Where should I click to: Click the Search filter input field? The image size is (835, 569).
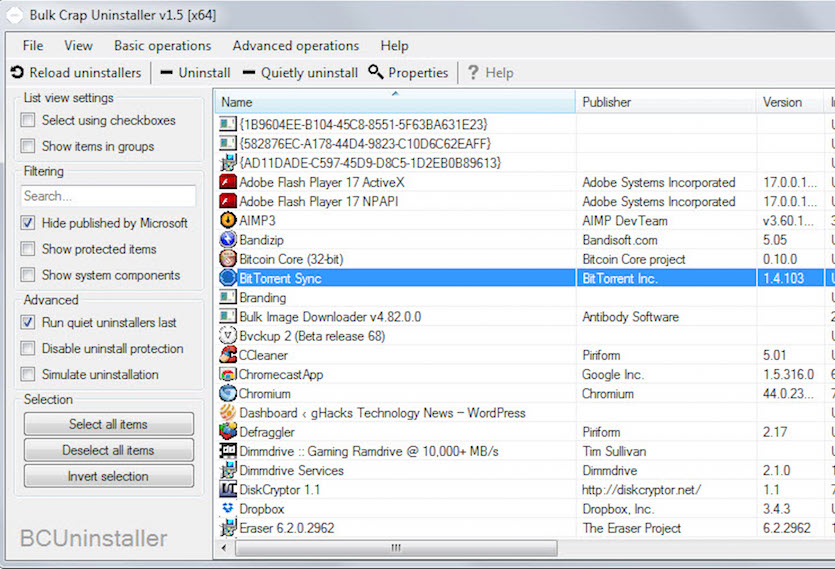[109, 196]
